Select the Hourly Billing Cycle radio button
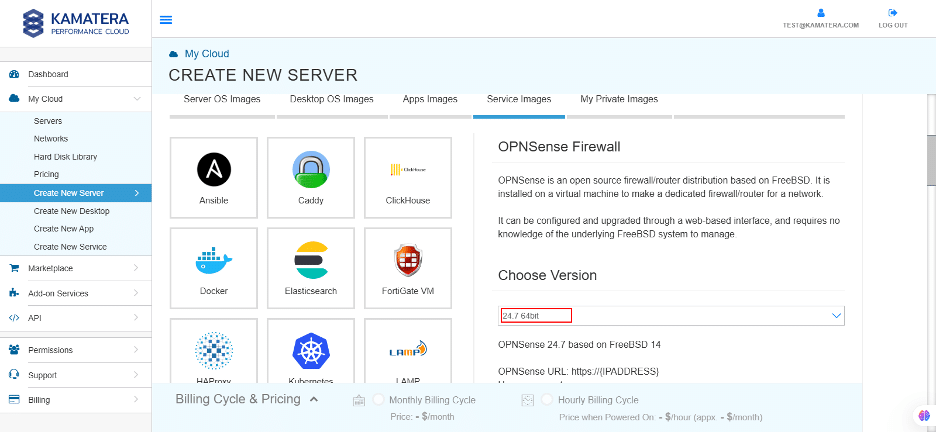 (x=547, y=400)
